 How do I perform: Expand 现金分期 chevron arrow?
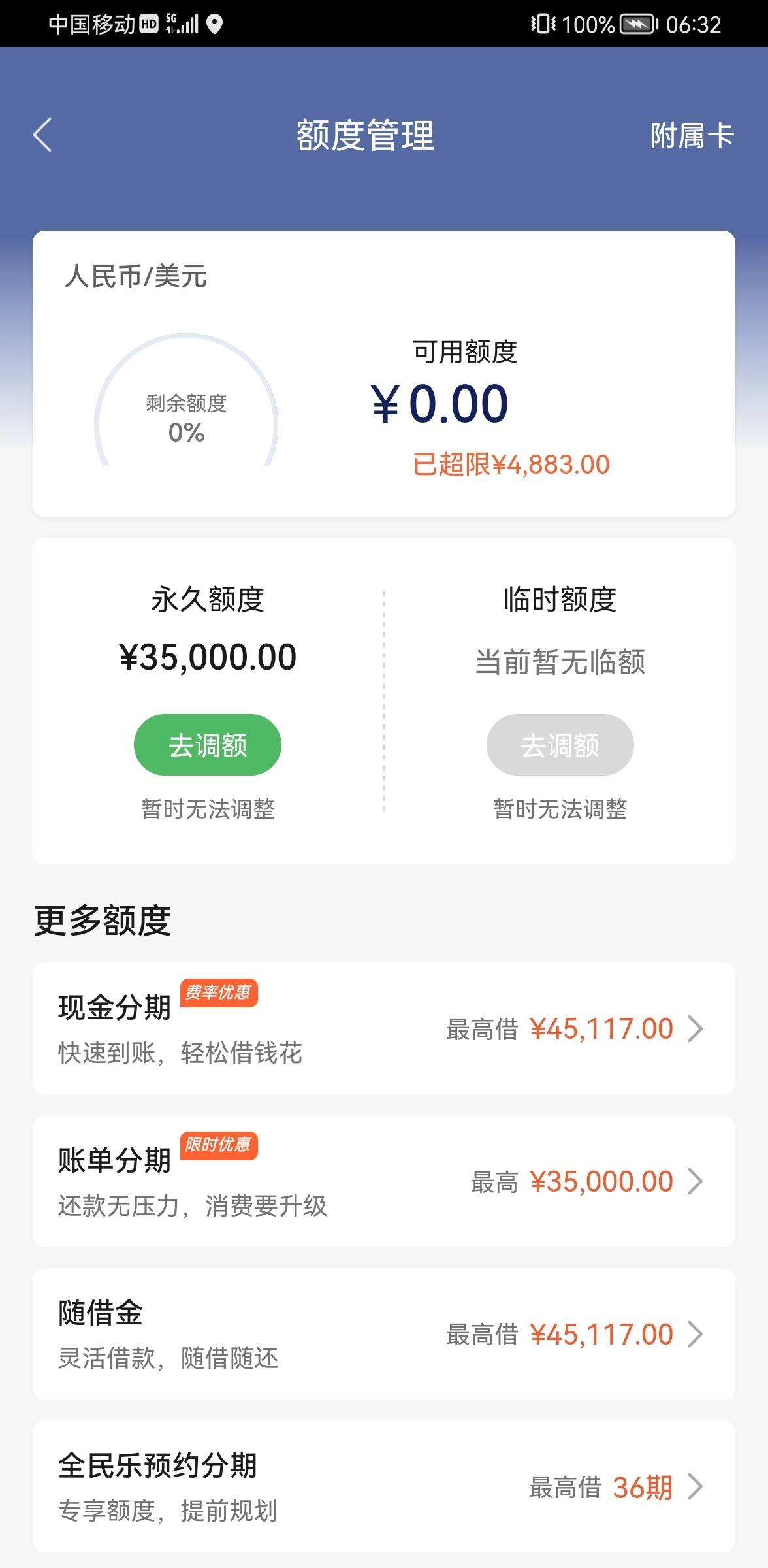696,1028
